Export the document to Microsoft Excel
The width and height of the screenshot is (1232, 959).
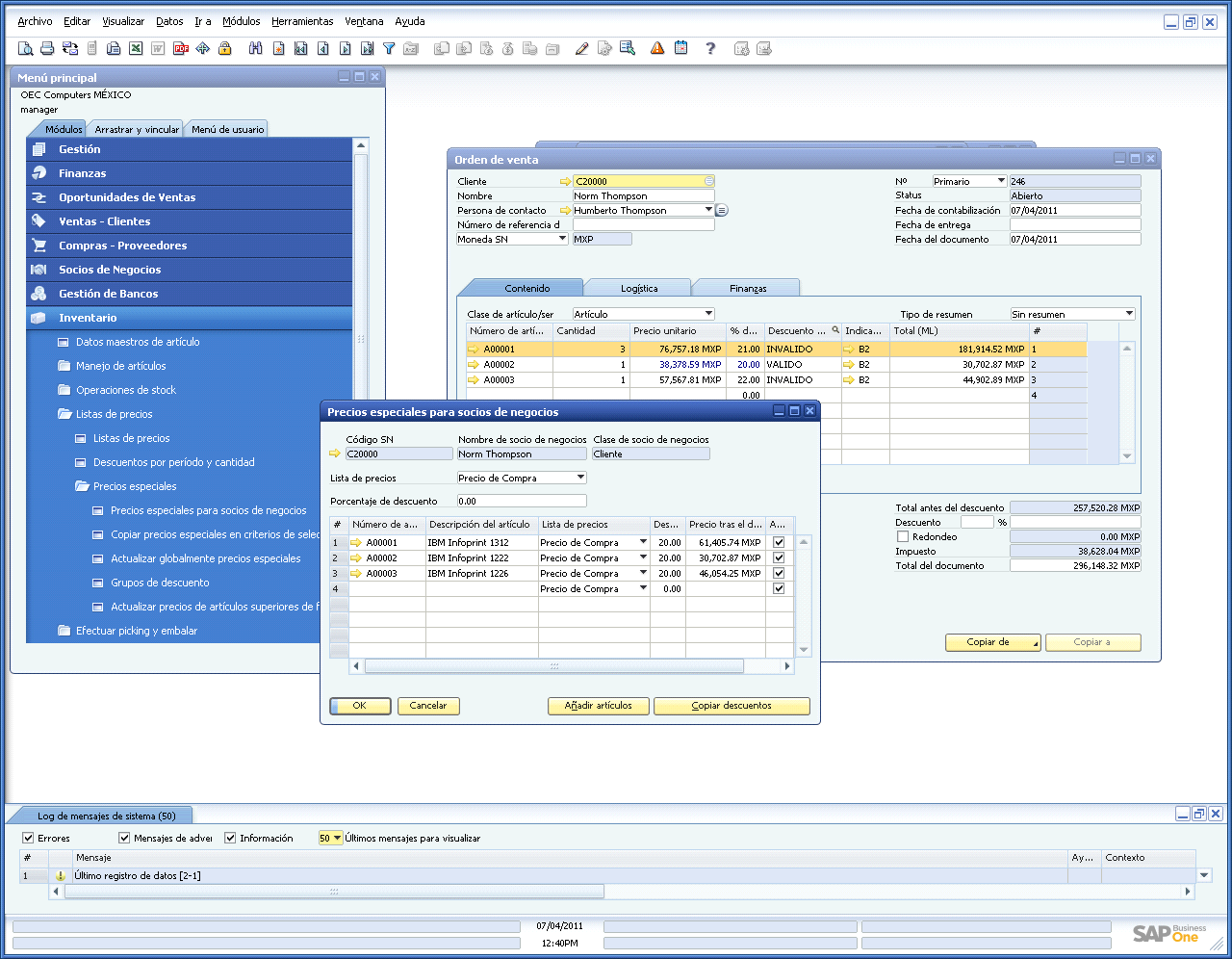(x=136, y=48)
